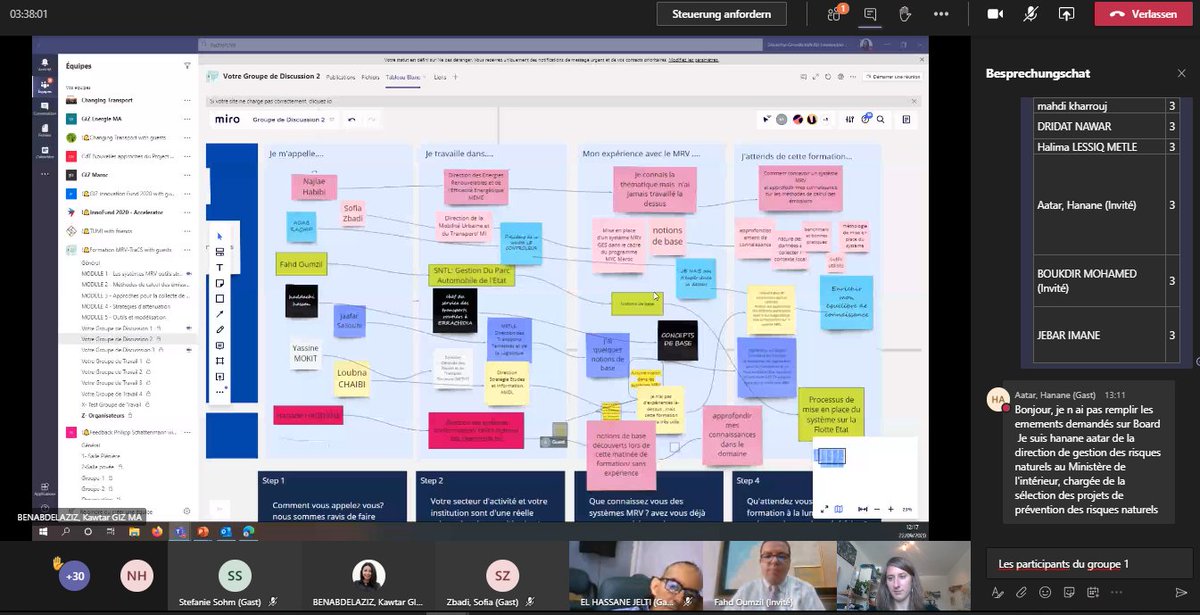Expand more Miro tools
1200x615 pixels.
[220, 391]
